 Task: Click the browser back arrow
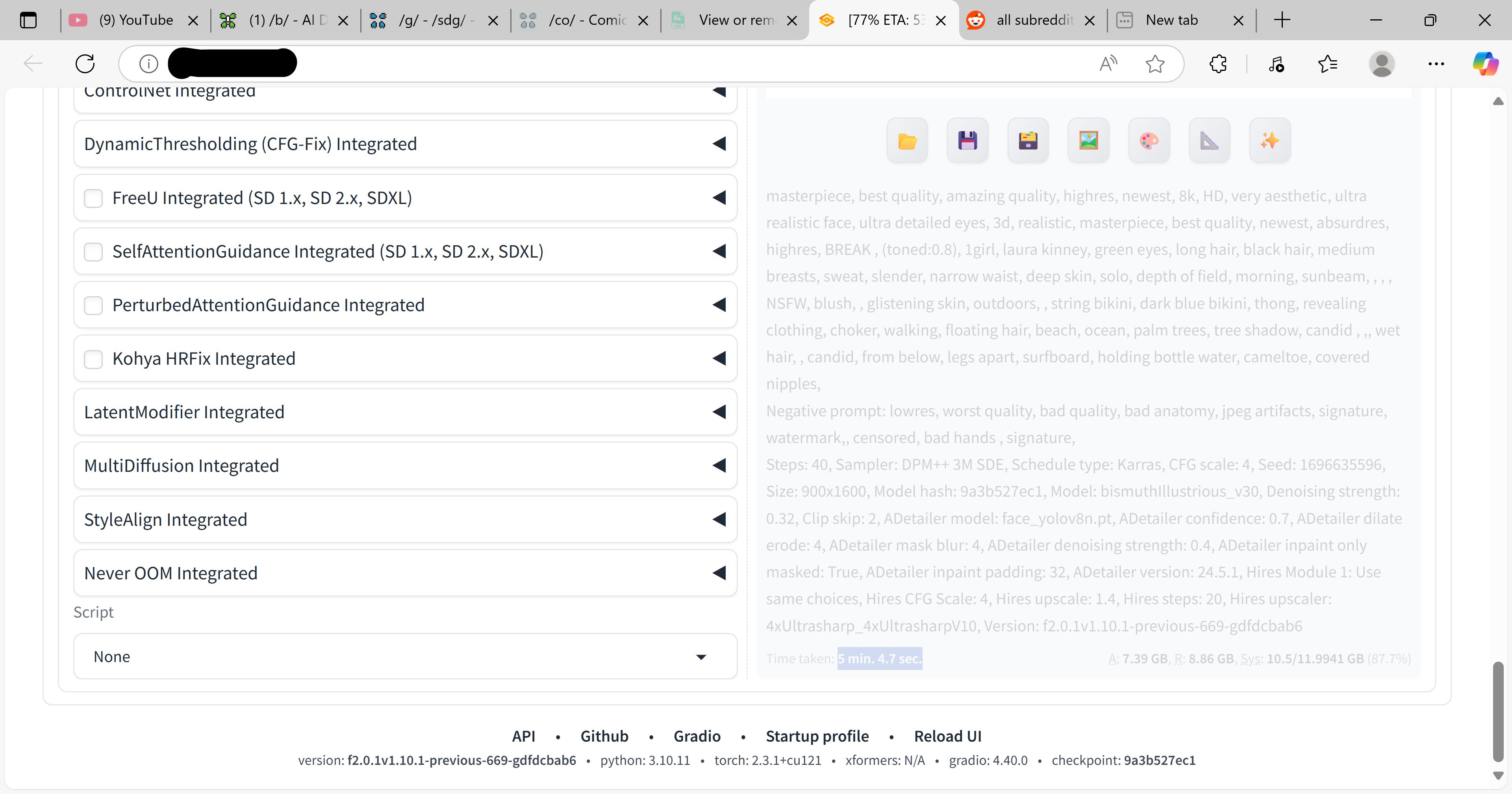point(33,63)
